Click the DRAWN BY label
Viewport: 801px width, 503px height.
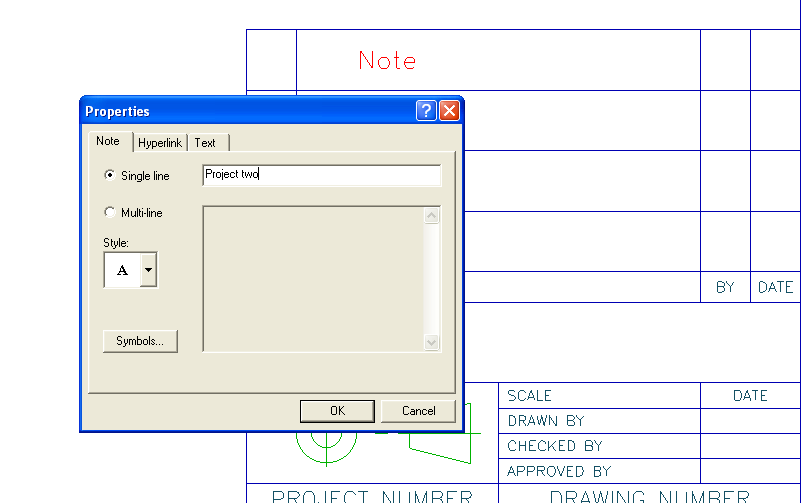coord(546,421)
